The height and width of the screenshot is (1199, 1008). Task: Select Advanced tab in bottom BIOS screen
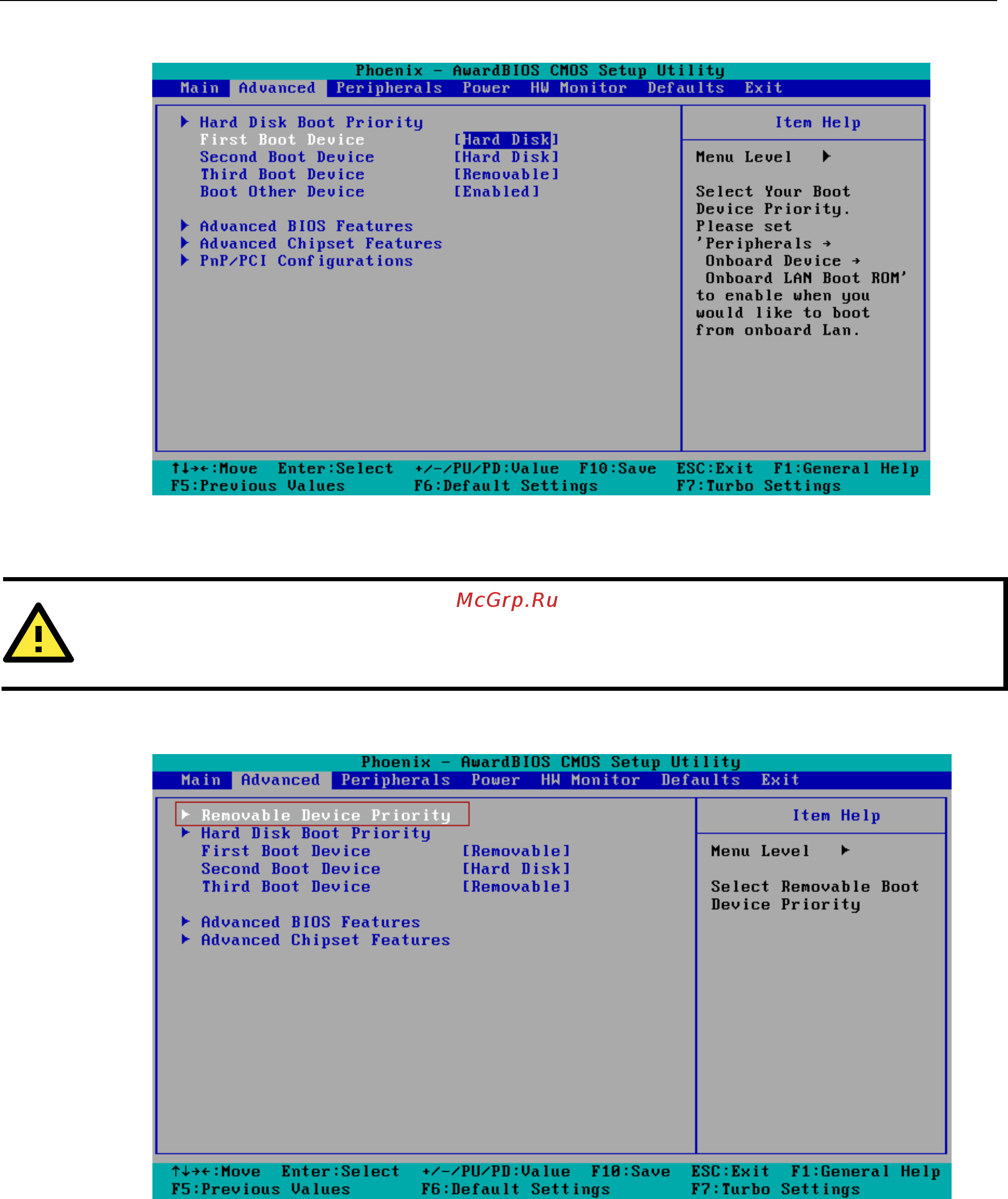click(281, 780)
